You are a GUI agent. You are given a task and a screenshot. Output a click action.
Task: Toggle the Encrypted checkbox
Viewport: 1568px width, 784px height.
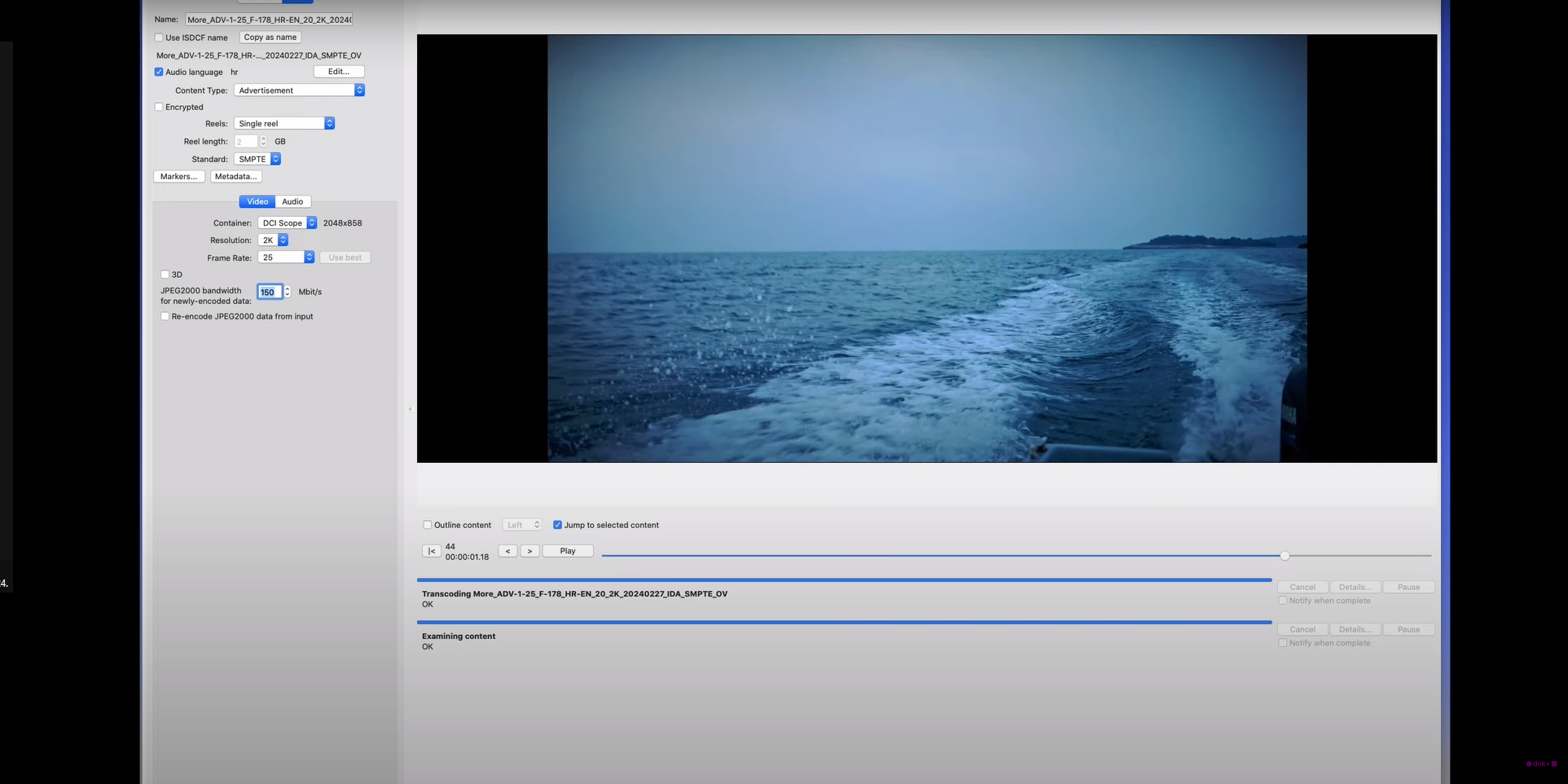[159, 107]
